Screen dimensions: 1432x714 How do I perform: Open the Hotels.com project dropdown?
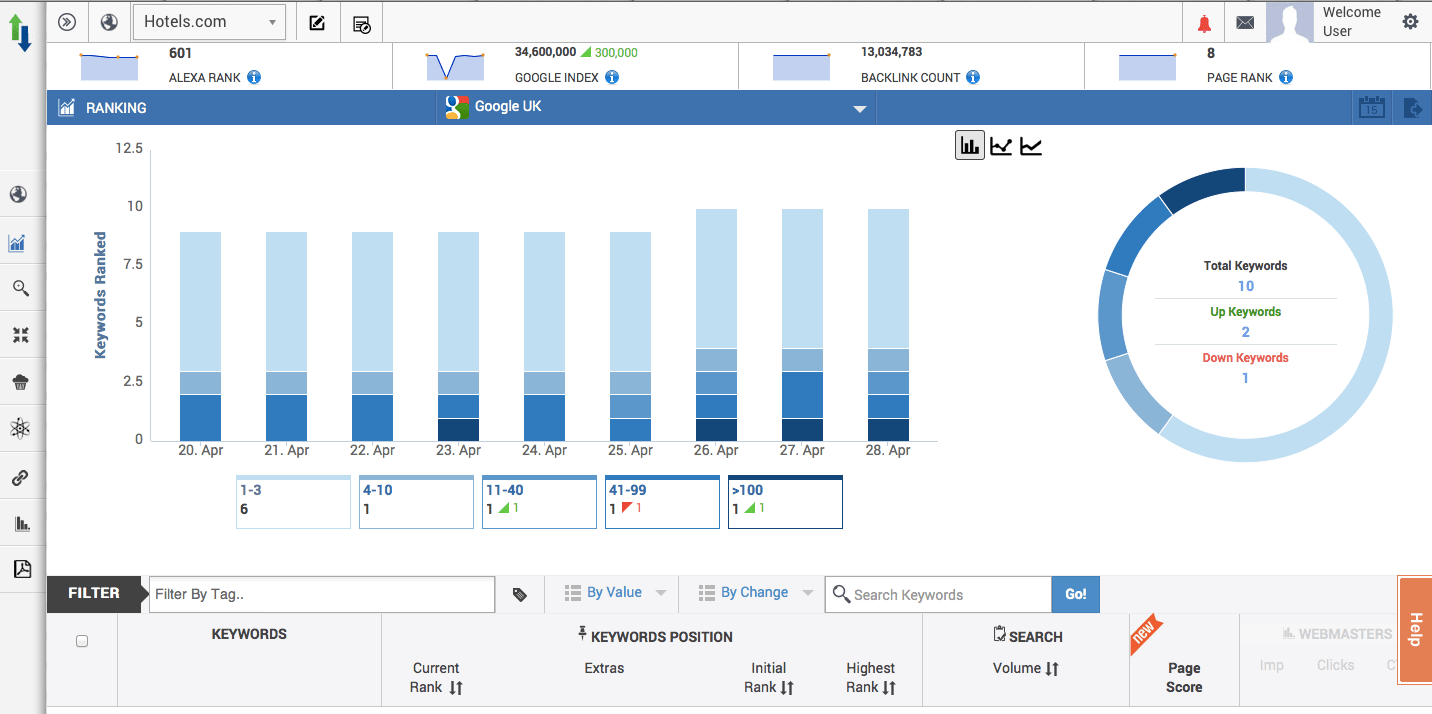[209, 21]
